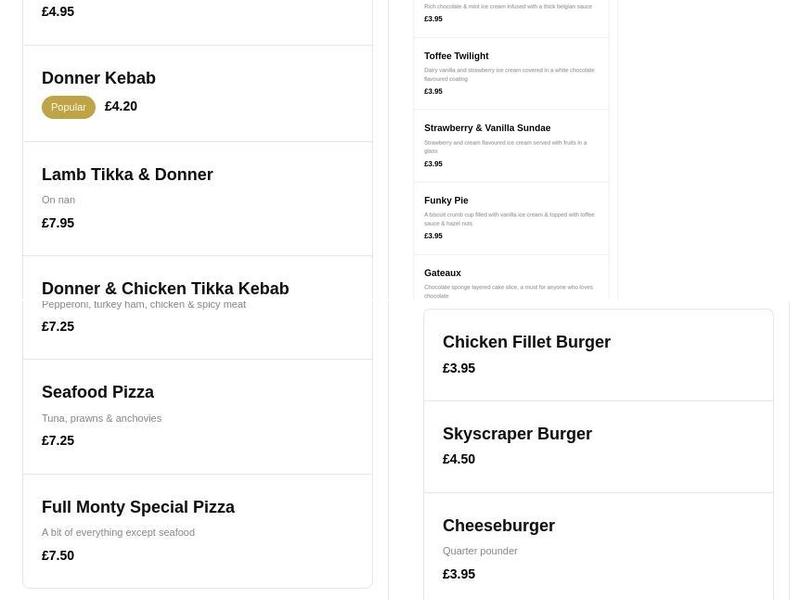Viewport: 800px width, 600px height.
Task: Click the Seafood Pizza tuna description text
Action: [x=101, y=418]
